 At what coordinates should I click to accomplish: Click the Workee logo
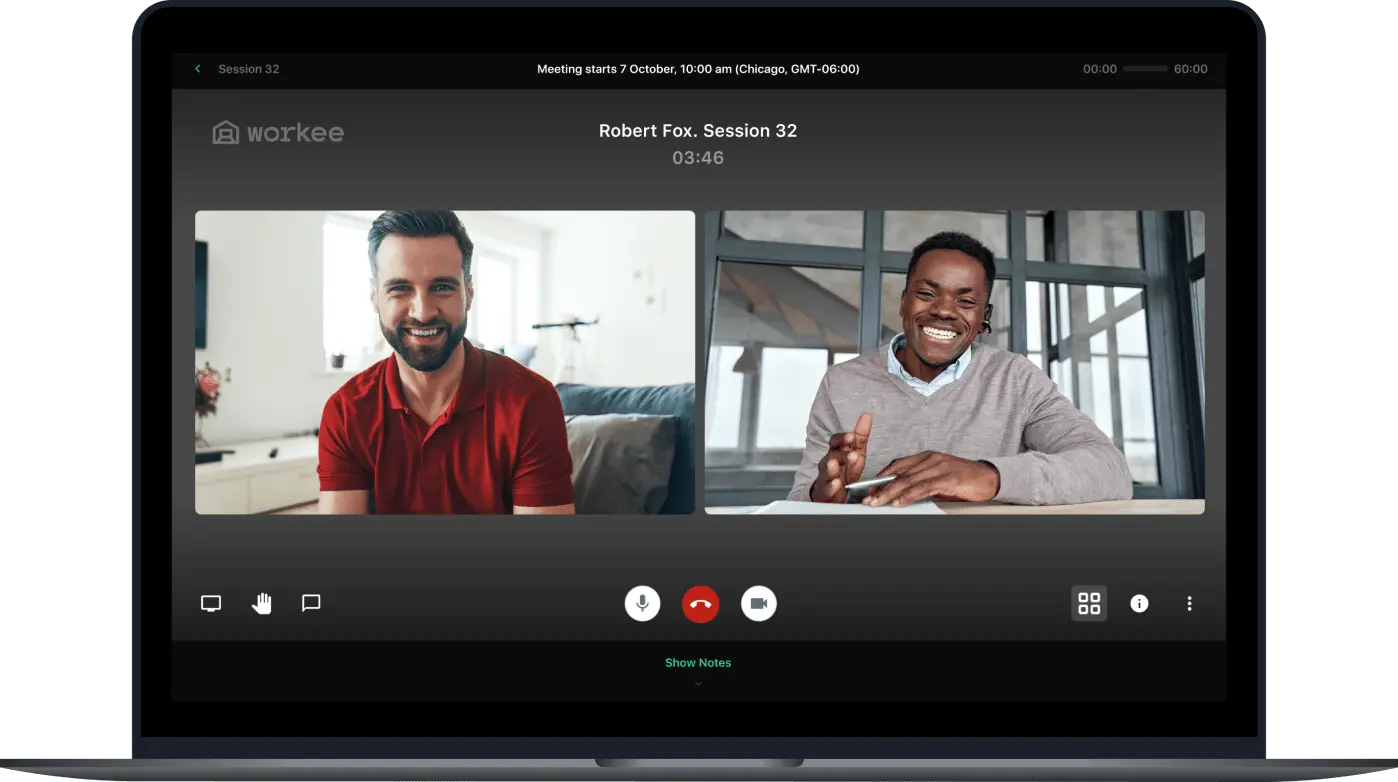278,132
